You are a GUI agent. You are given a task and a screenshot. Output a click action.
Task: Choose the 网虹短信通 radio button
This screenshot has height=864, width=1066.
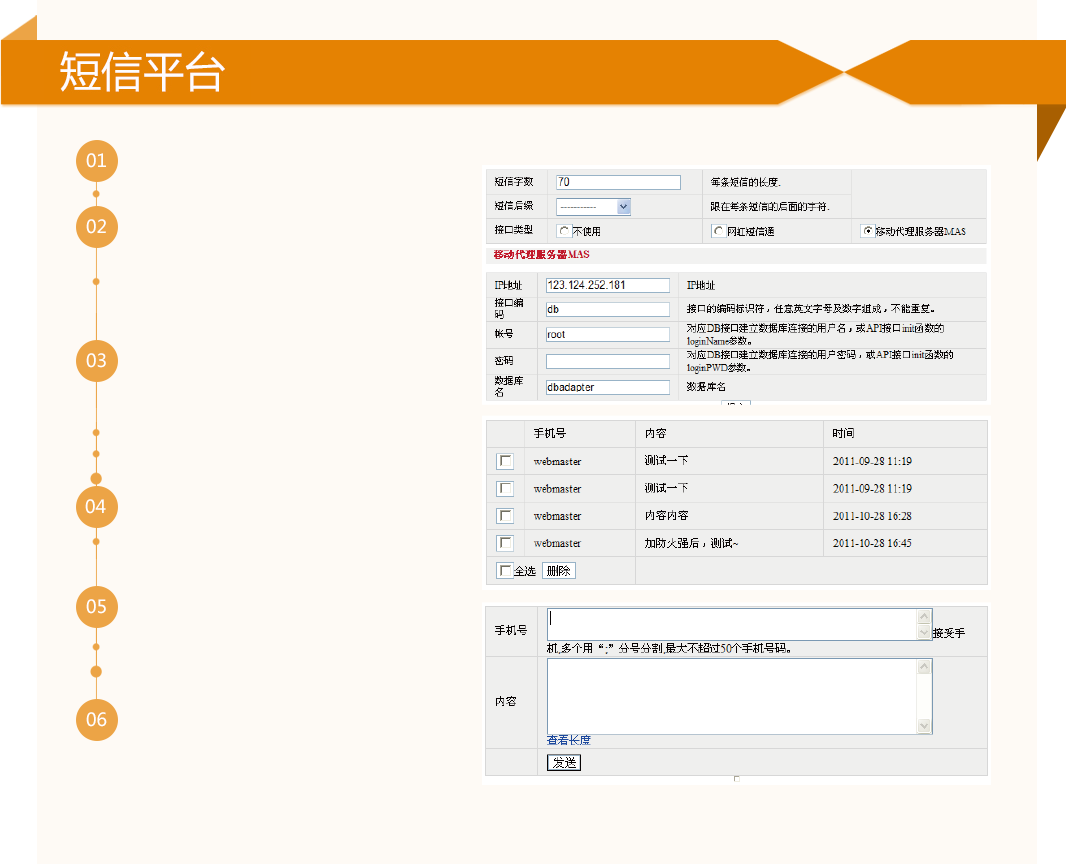click(x=718, y=231)
